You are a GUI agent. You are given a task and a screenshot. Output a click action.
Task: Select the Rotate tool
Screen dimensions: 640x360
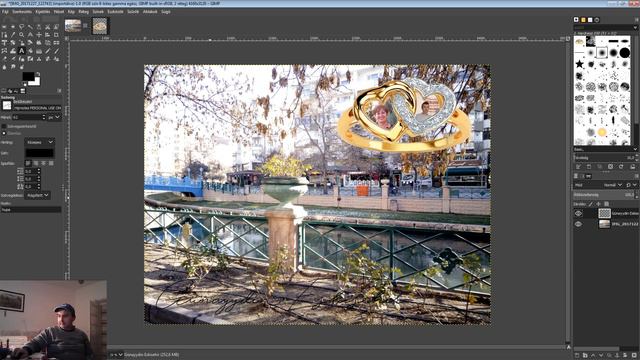tap(13, 42)
